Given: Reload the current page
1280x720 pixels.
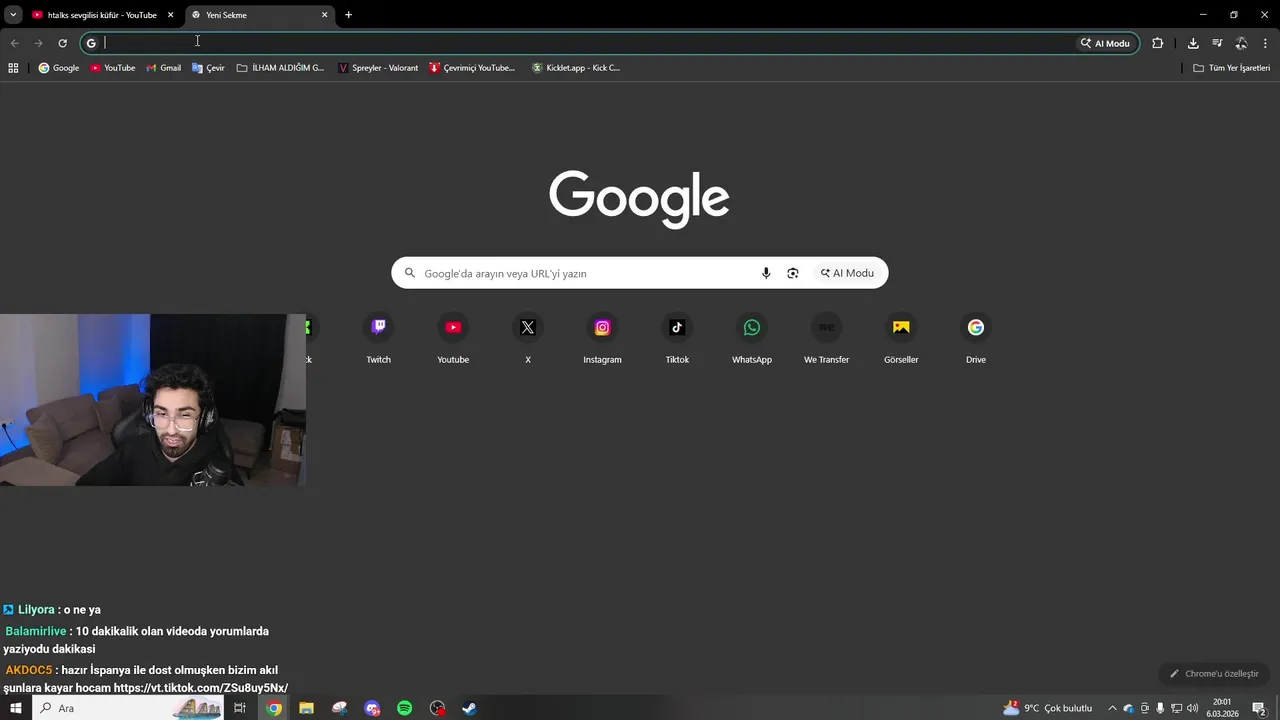Looking at the screenshot, I should [62, 43].
